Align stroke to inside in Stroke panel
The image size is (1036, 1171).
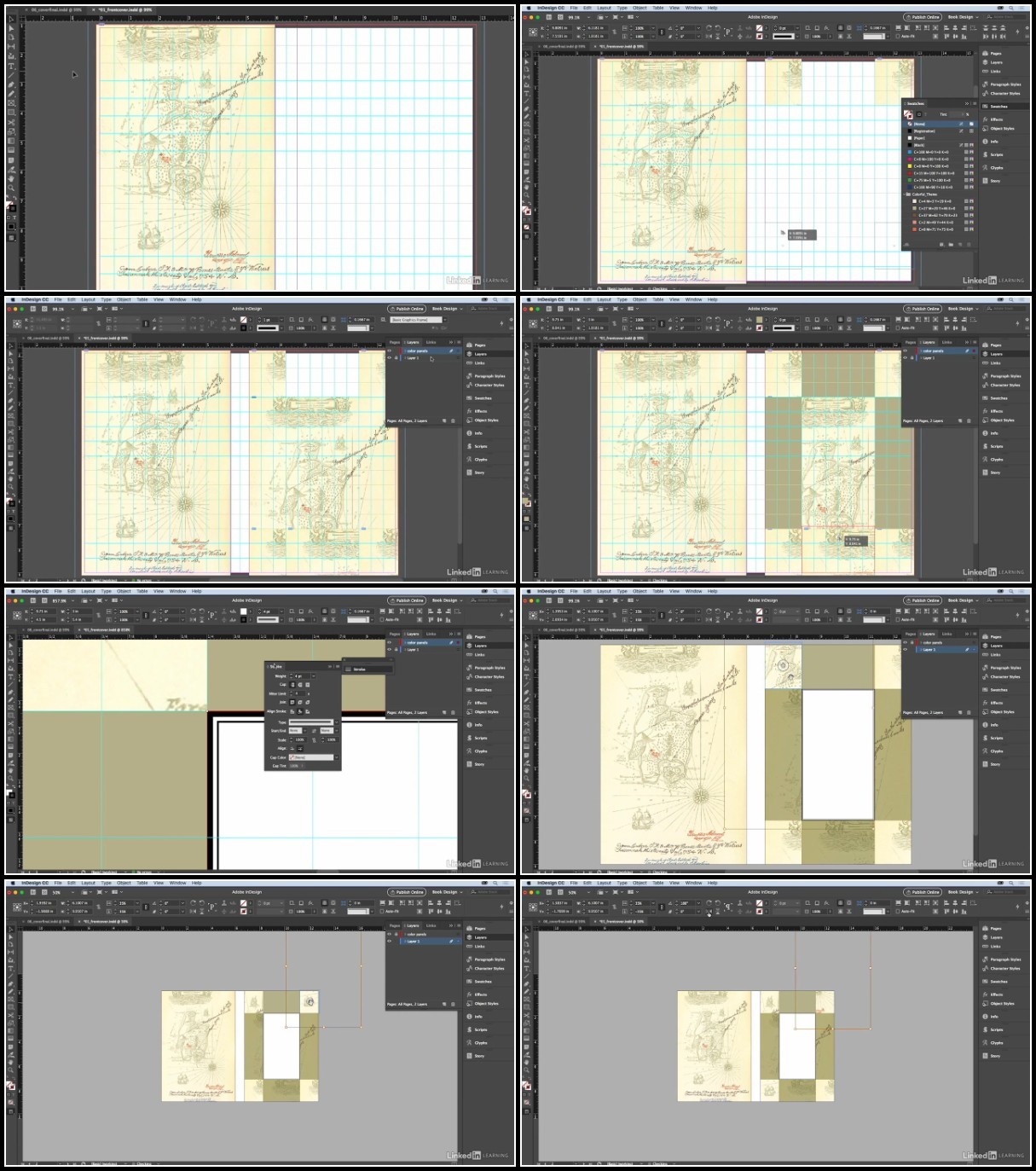300,711
